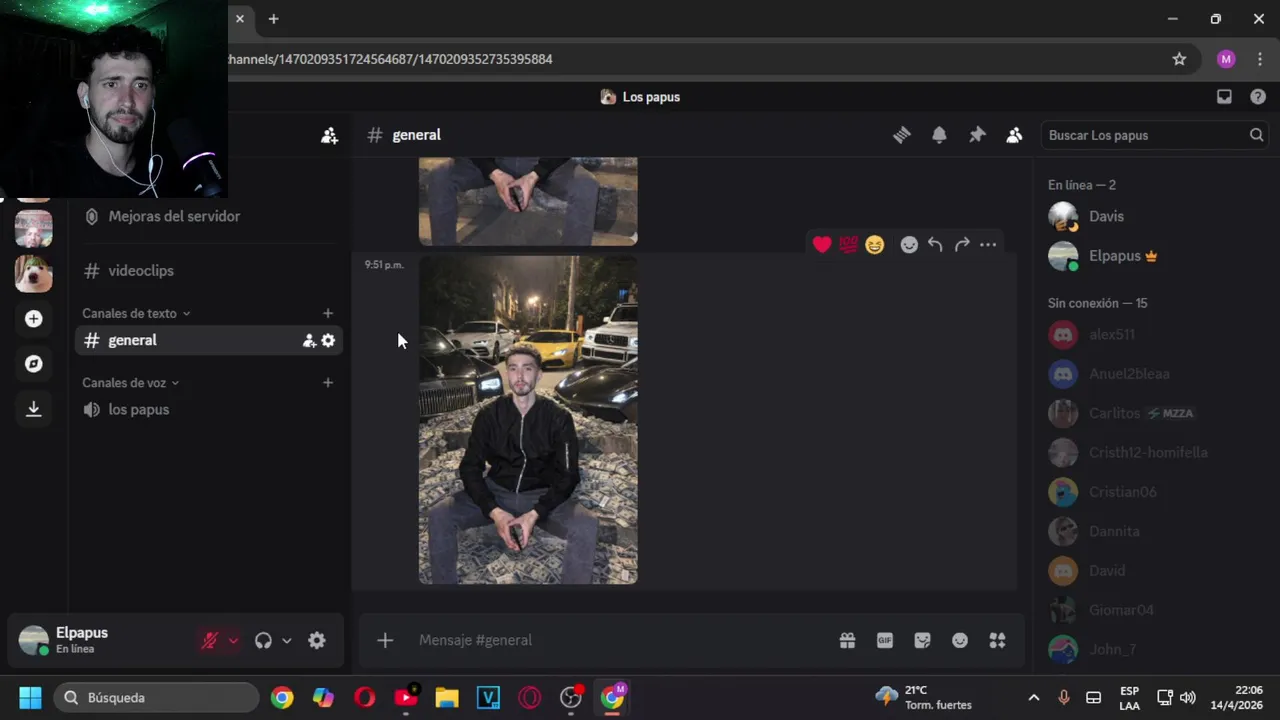Open the dog avatar server icon
This screenshot has width=1280, height=720.
(x=34, y=273)
